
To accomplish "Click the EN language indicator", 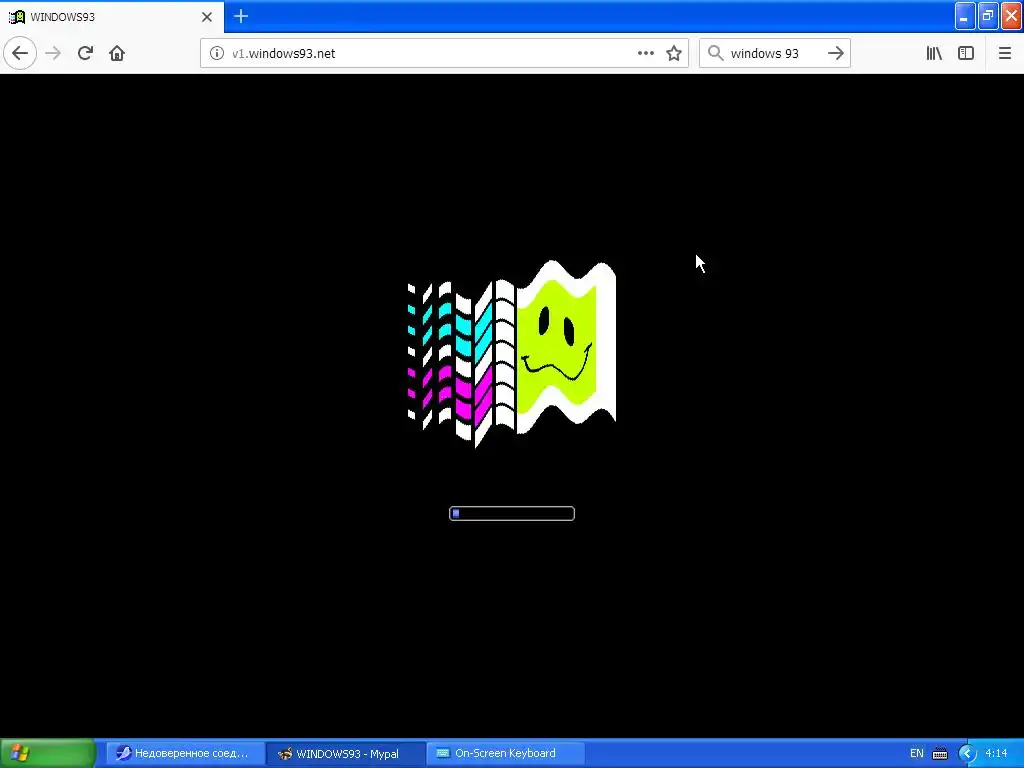I will (917, 753).
